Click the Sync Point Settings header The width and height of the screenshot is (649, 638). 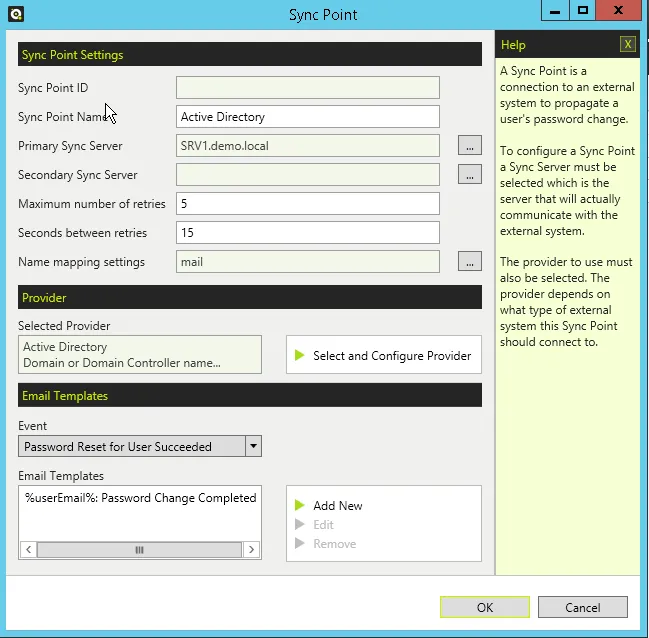click(250, 54)
